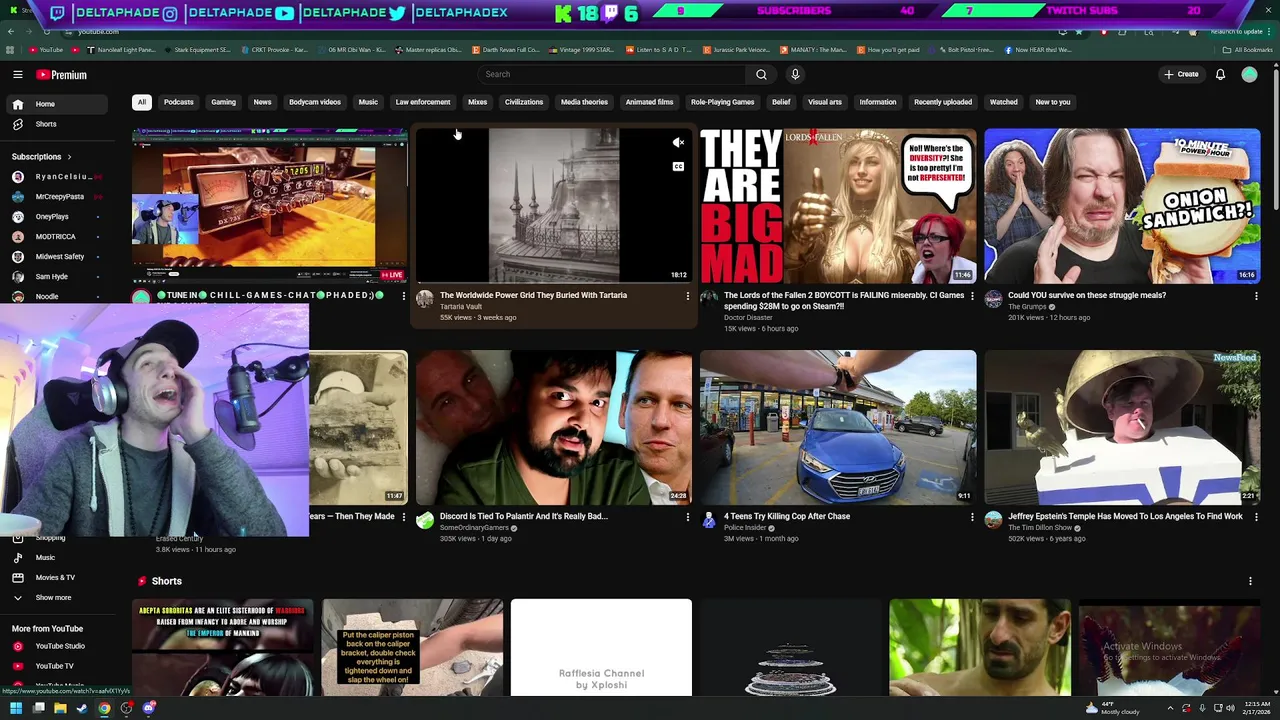
Task: Play the THEY ARE BIG MAD video thumbnail
Action: click(838, 206)
